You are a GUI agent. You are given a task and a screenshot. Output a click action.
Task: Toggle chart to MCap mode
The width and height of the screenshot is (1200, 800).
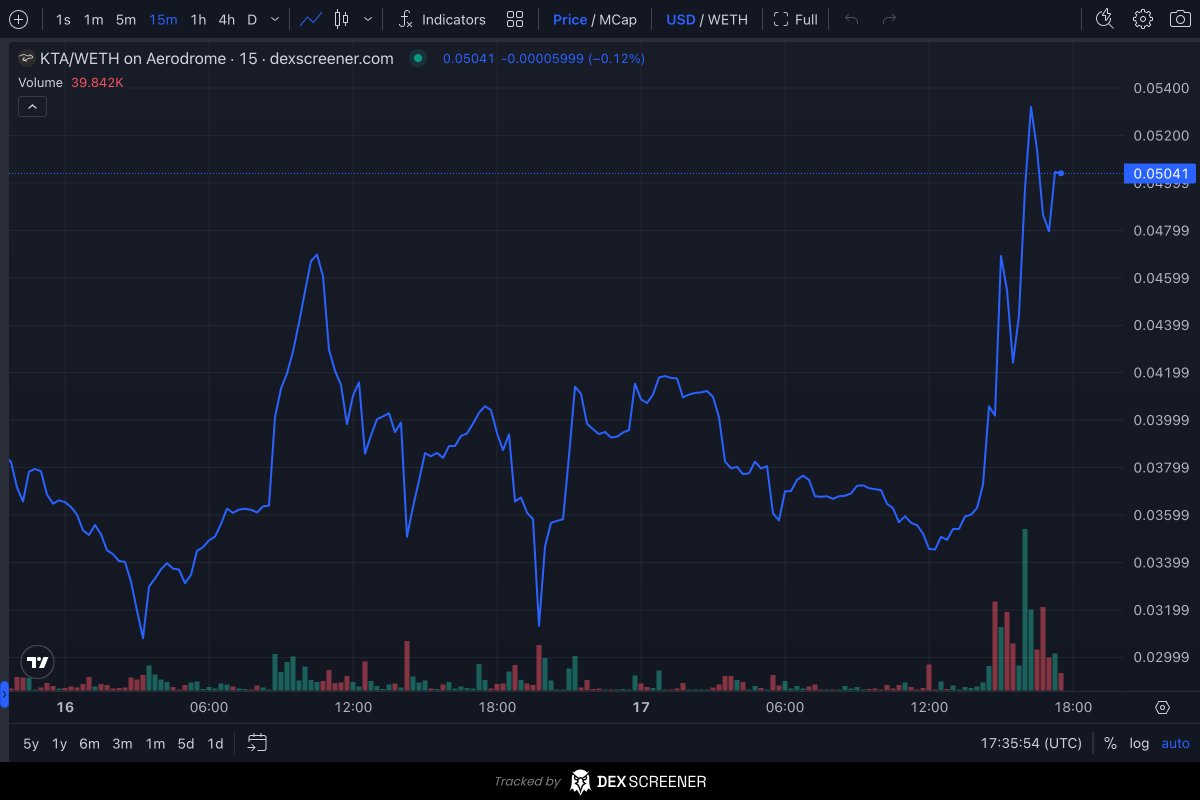(618, 19)
